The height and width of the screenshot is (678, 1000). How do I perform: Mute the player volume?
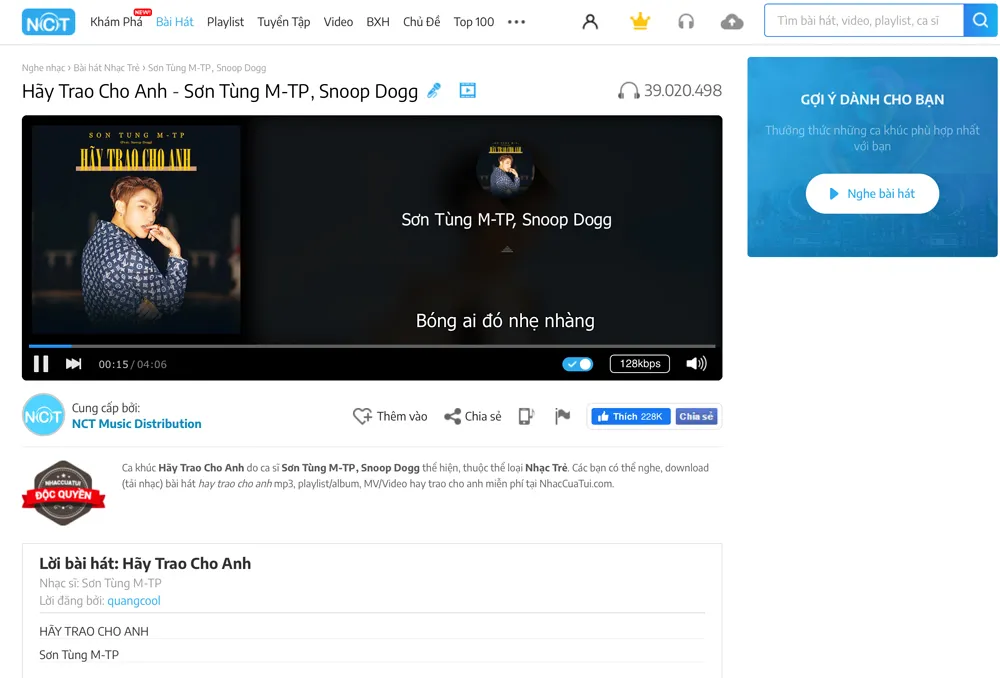pos(696,364)
